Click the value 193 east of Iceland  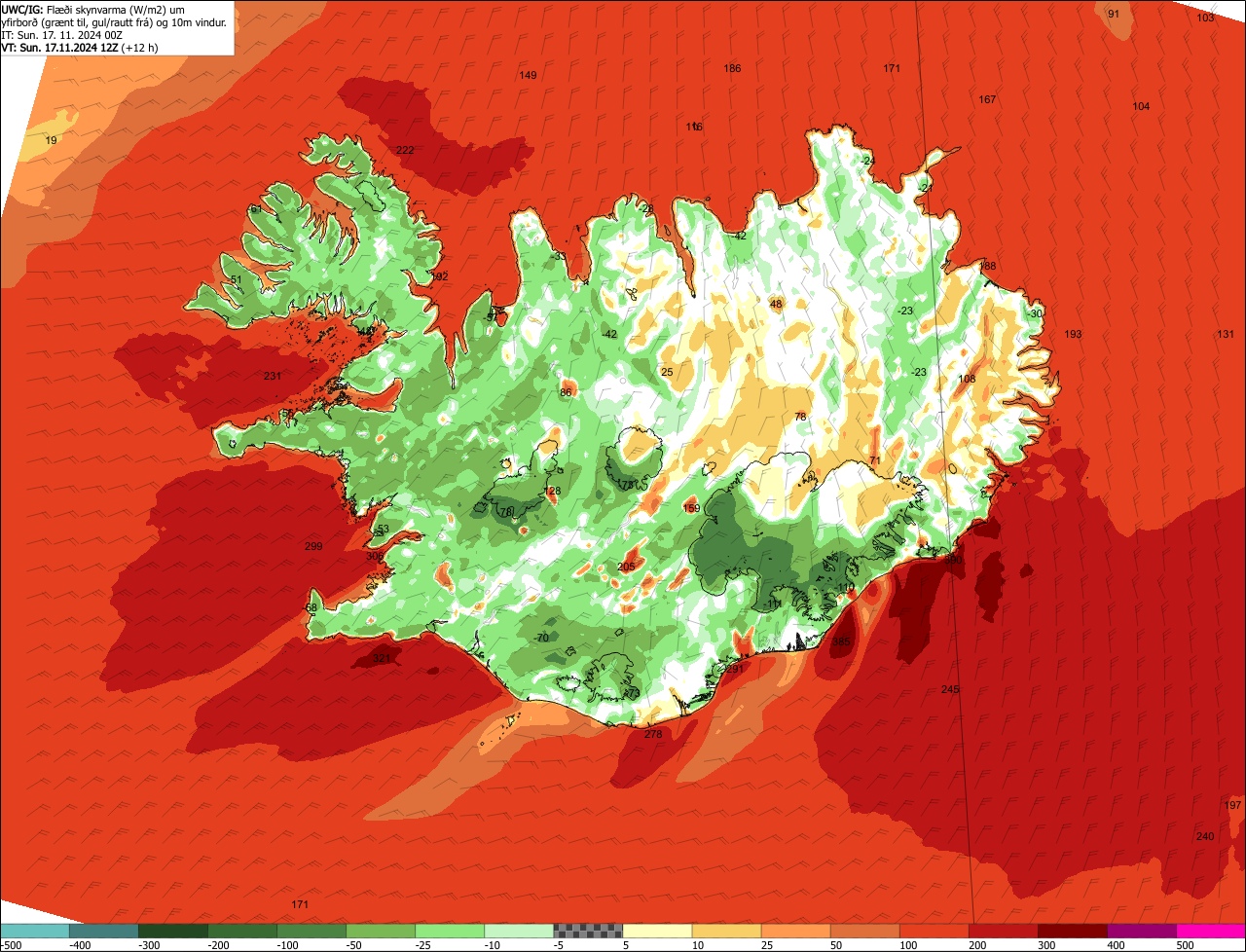click(x=1073, y=335)
